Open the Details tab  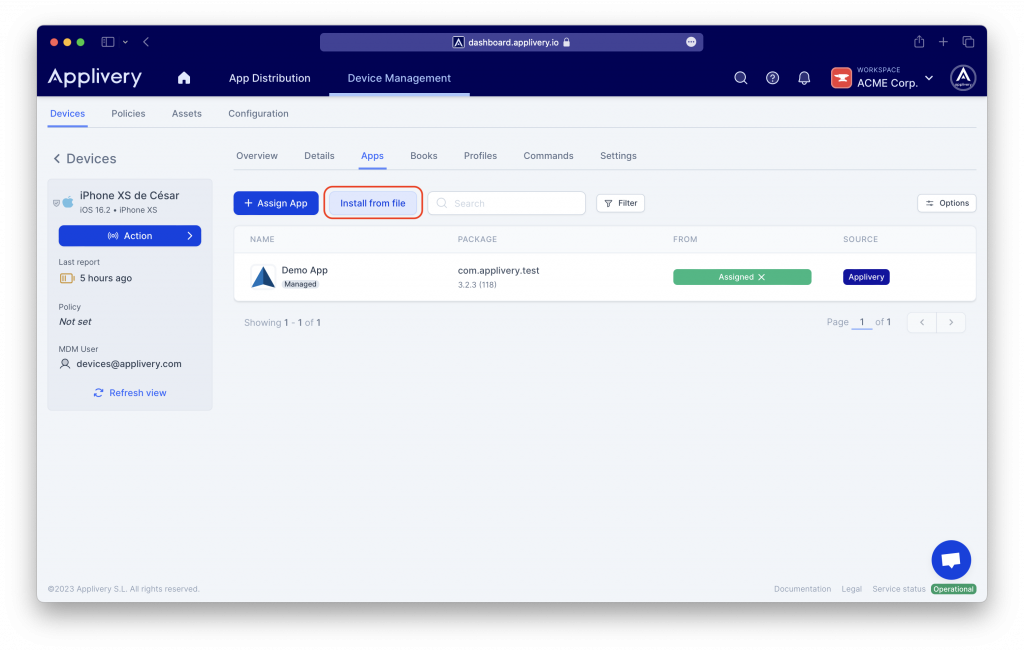coord(319,156)
